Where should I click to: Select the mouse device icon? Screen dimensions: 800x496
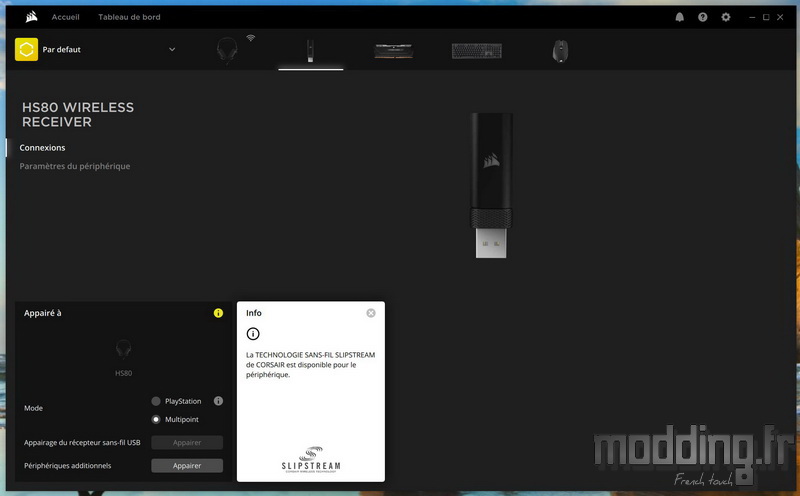pyautogui.click(x=560, y=51)
